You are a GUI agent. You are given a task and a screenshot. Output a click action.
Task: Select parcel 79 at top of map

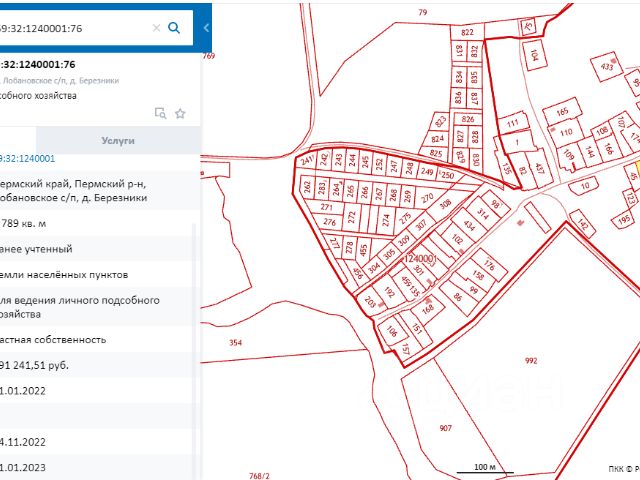[x=422, y=12]
